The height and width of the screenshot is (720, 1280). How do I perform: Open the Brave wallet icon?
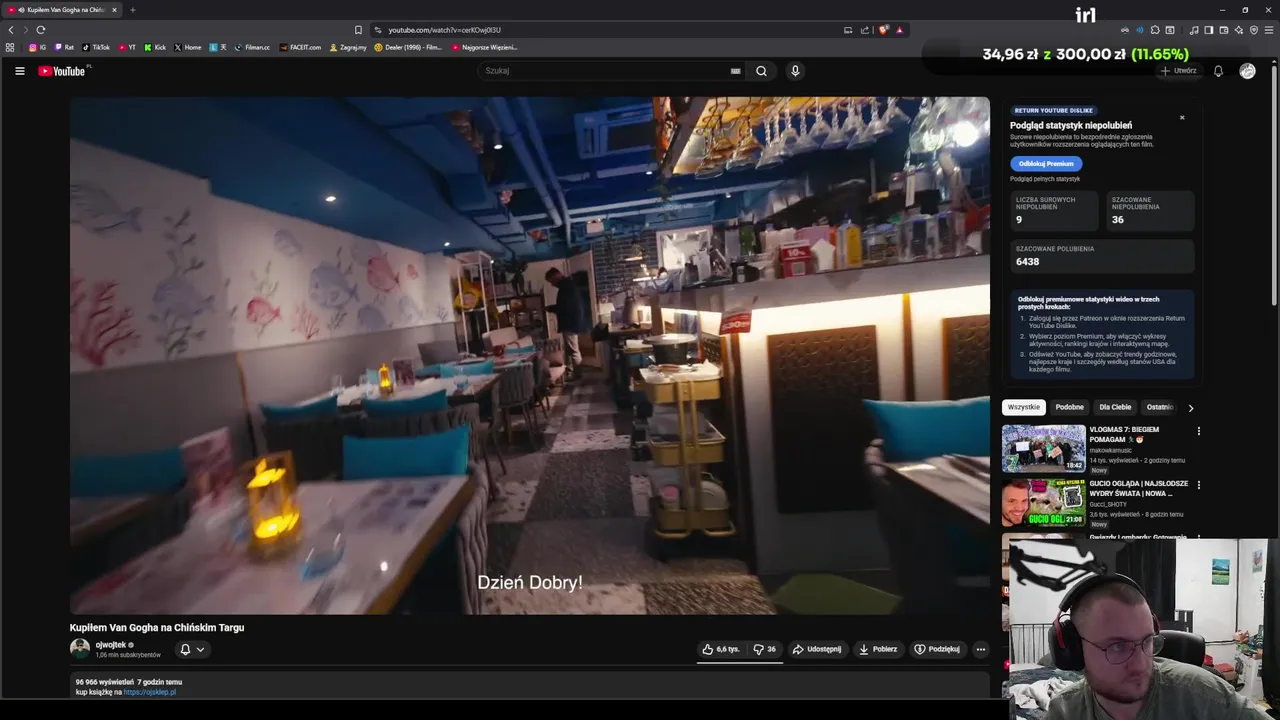click(x=1224, y=30)
